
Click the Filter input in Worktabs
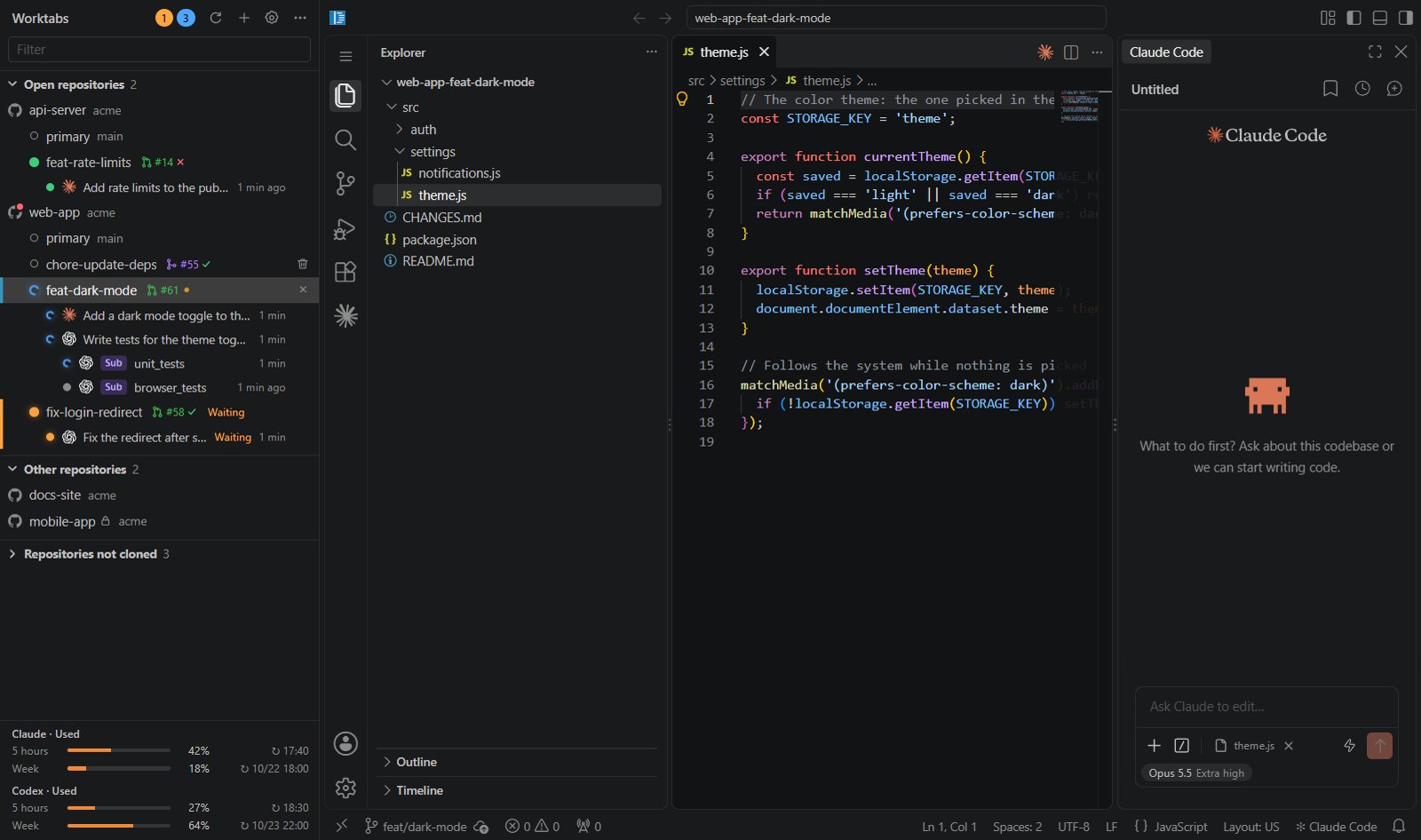click(x=160, y=50)
